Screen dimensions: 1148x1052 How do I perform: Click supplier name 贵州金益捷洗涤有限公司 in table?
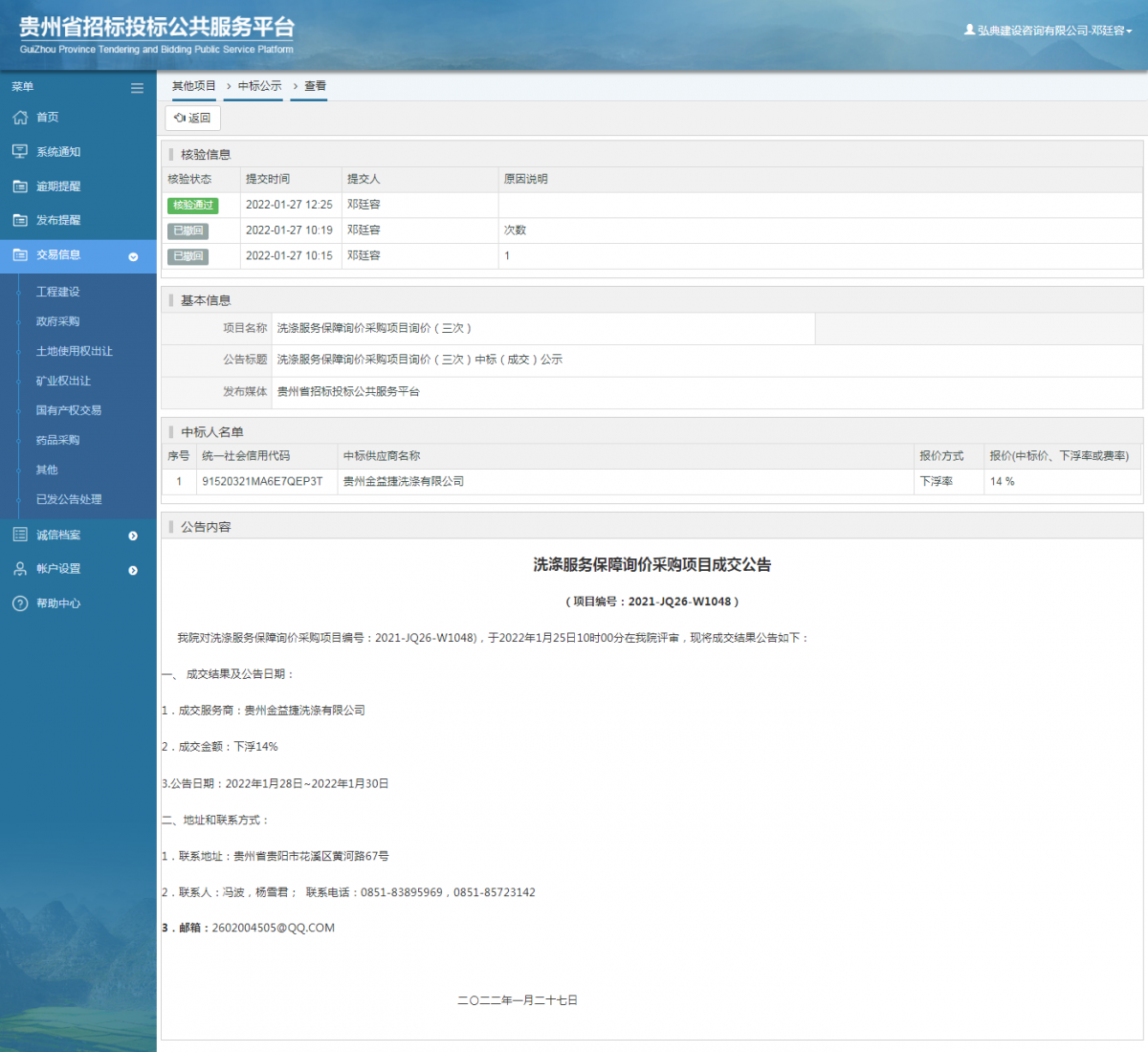(404, 482)
